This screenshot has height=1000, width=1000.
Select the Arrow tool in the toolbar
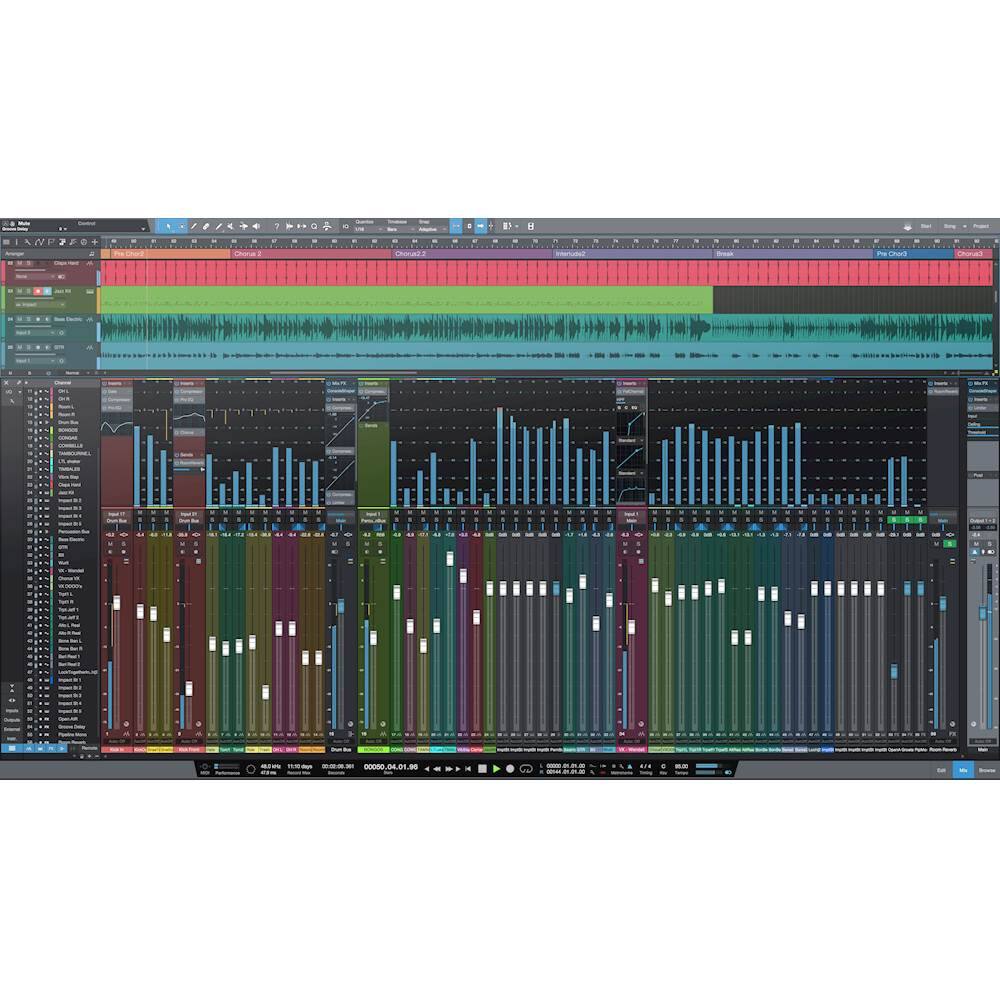pyautogui.click(x=169, y=226)
